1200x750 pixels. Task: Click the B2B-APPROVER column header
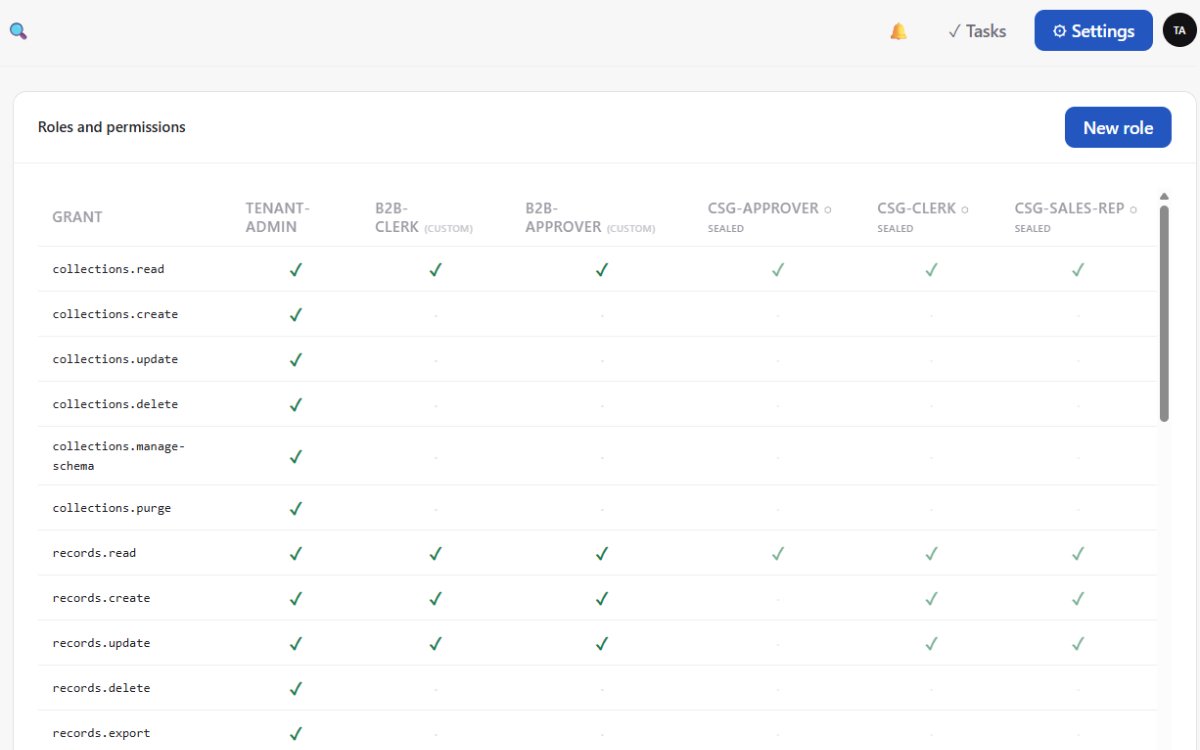(590, 217)
